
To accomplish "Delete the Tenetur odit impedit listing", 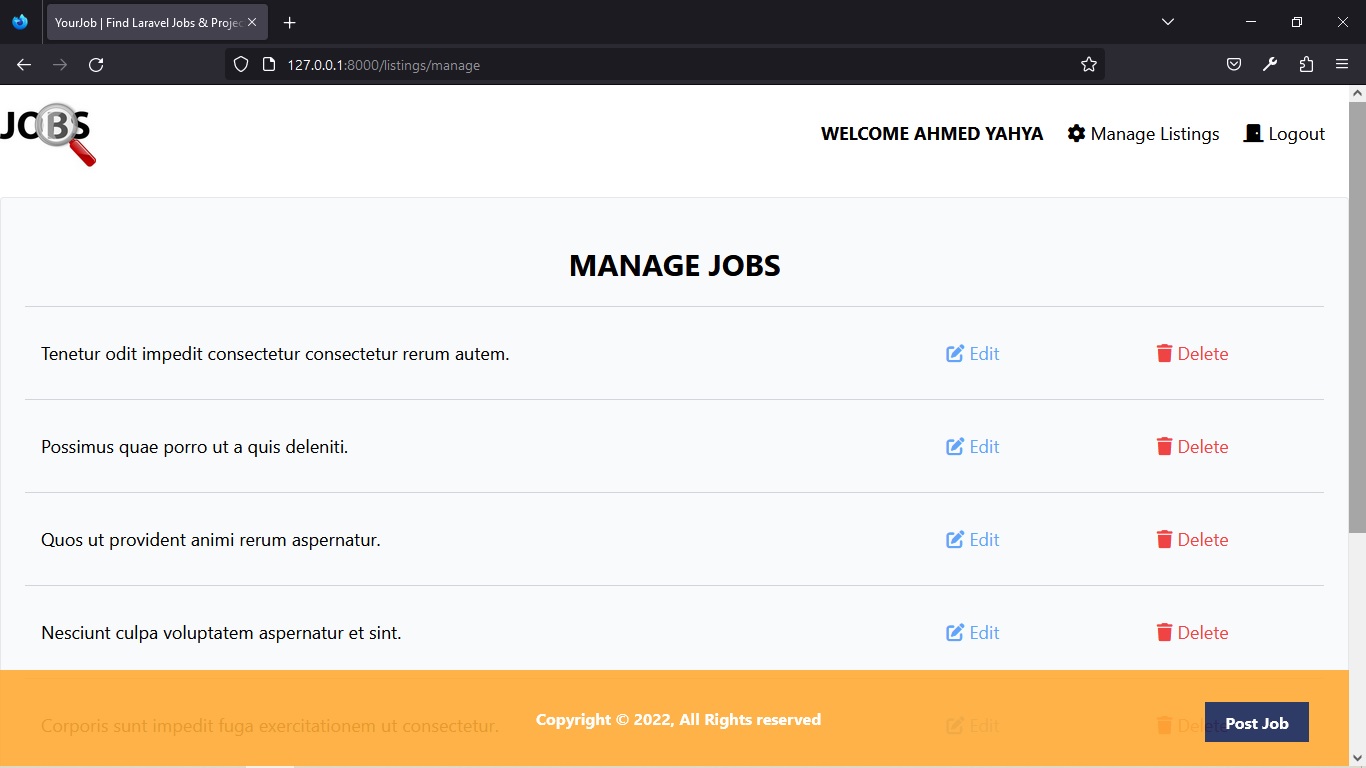I will coord(1201,354).
